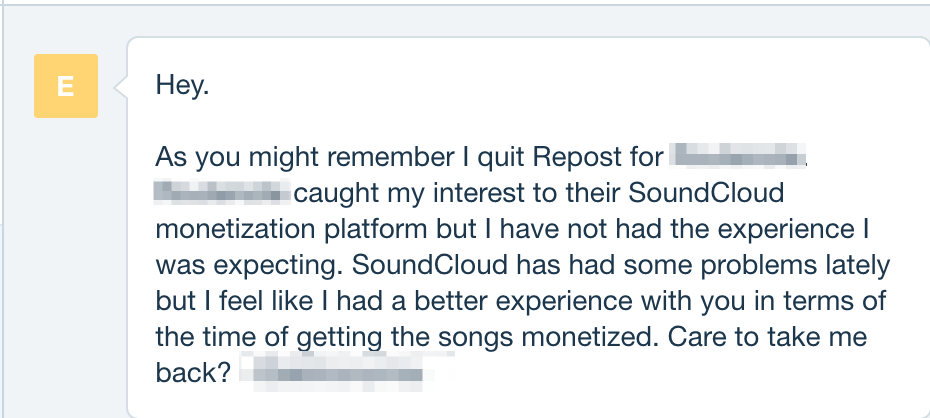Click the speech bubble pointer beside avatar
The height and width of the screenshot is (418, 930).
coord(120,87)
